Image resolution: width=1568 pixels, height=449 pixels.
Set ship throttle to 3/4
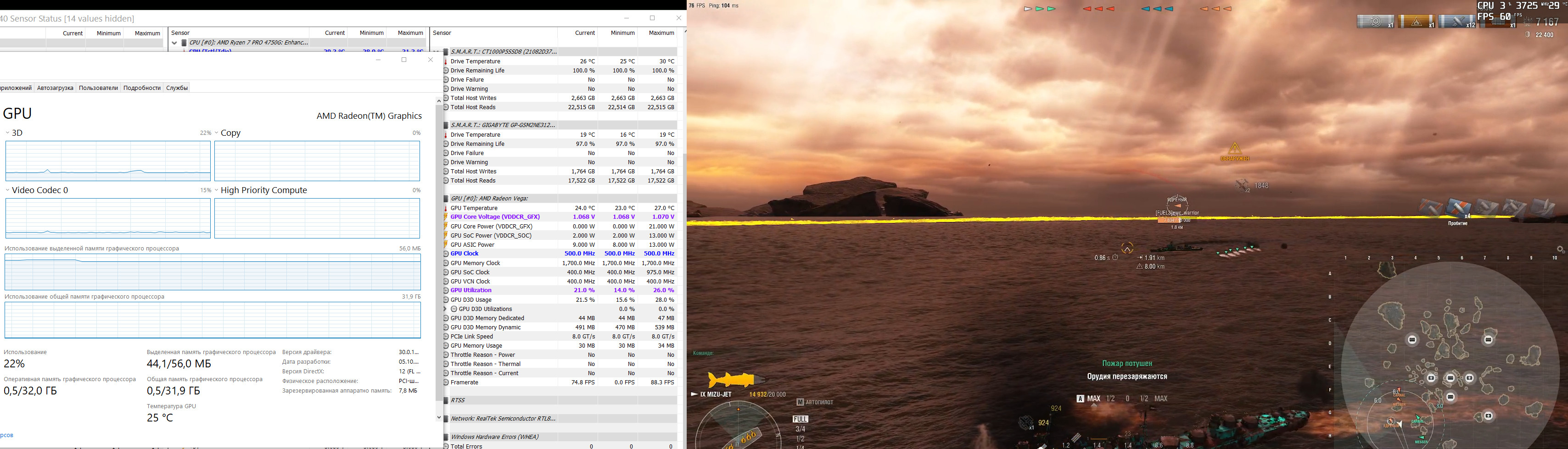[x=801, y=429]
